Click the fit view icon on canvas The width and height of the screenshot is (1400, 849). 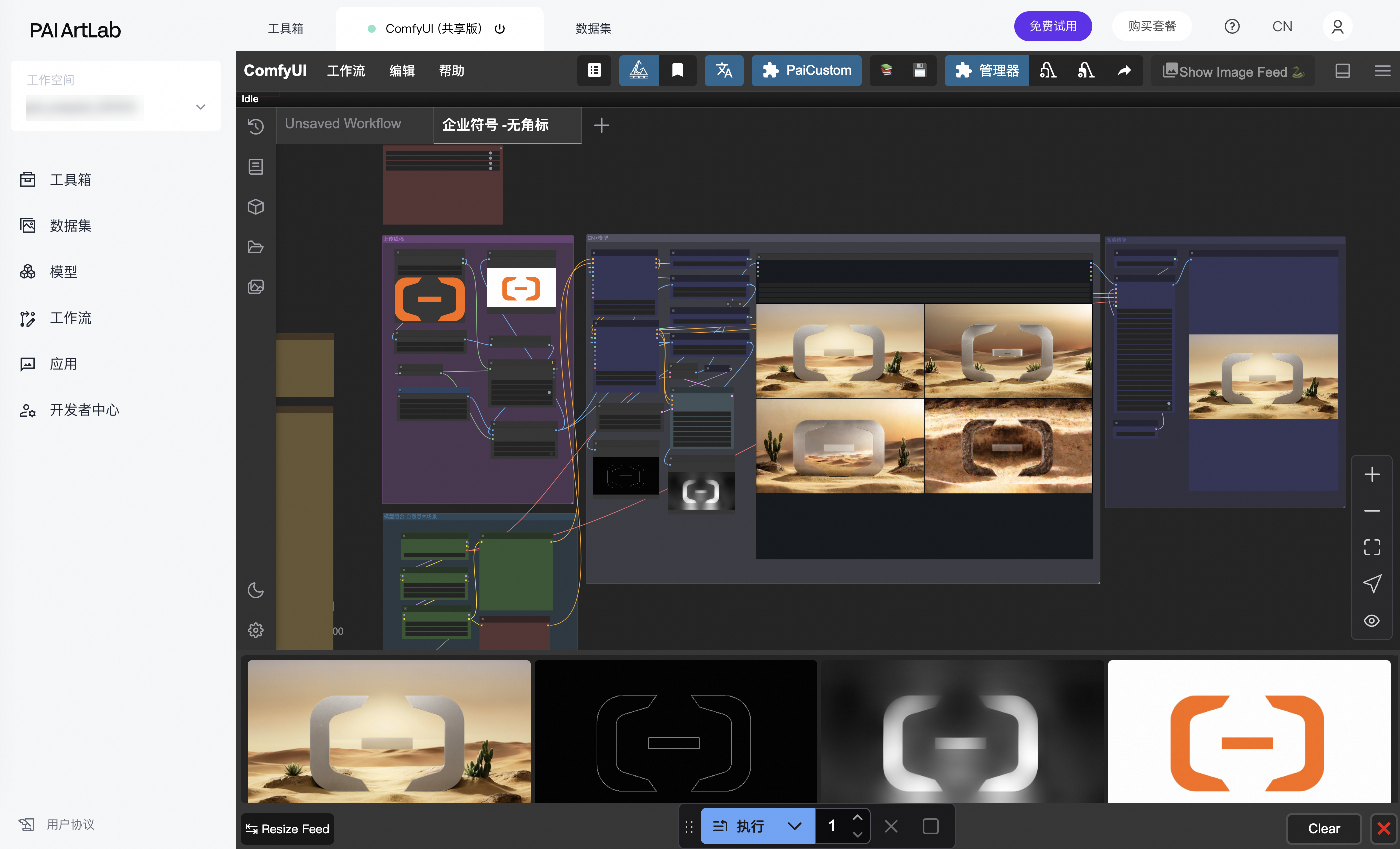(x=1371, y=546)
